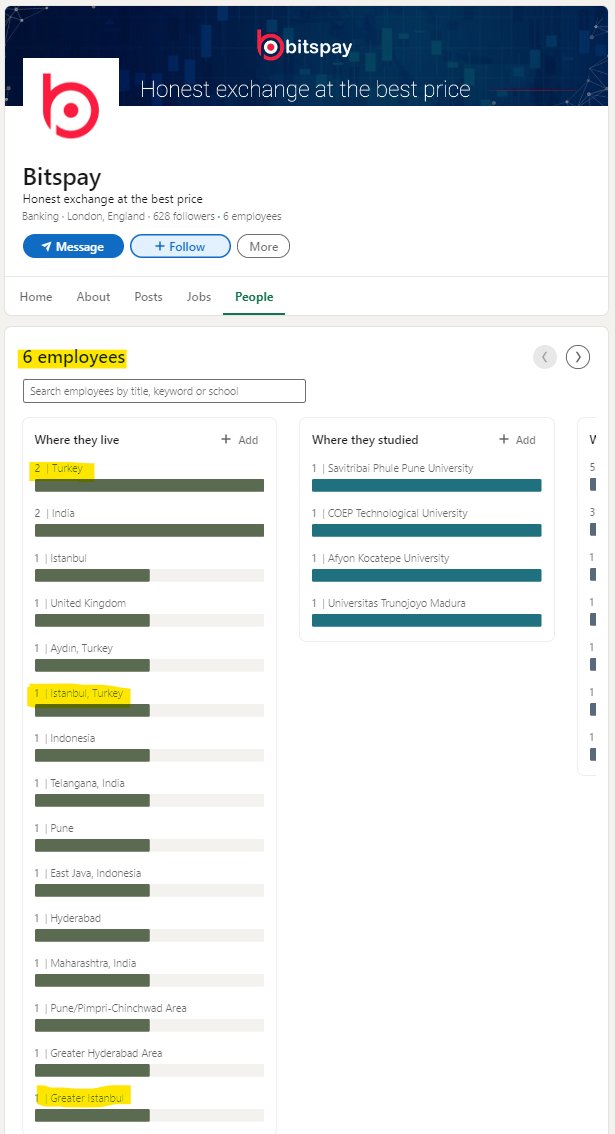Select the Istanbul, Turkey location filter
Viewport: 615px width, 1134px height.
click(149, 702)
